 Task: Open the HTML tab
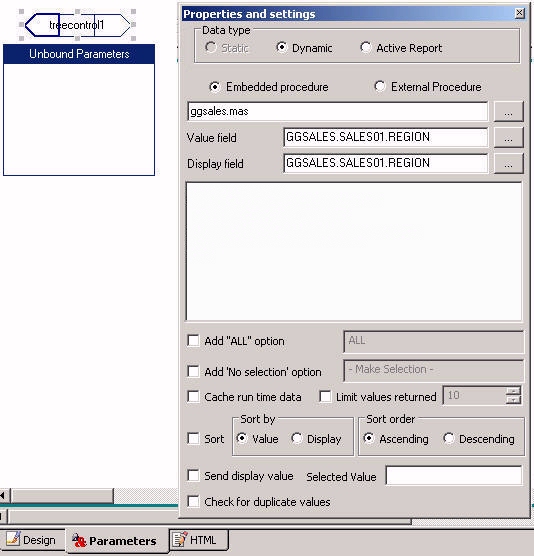[x=199, y=540]
